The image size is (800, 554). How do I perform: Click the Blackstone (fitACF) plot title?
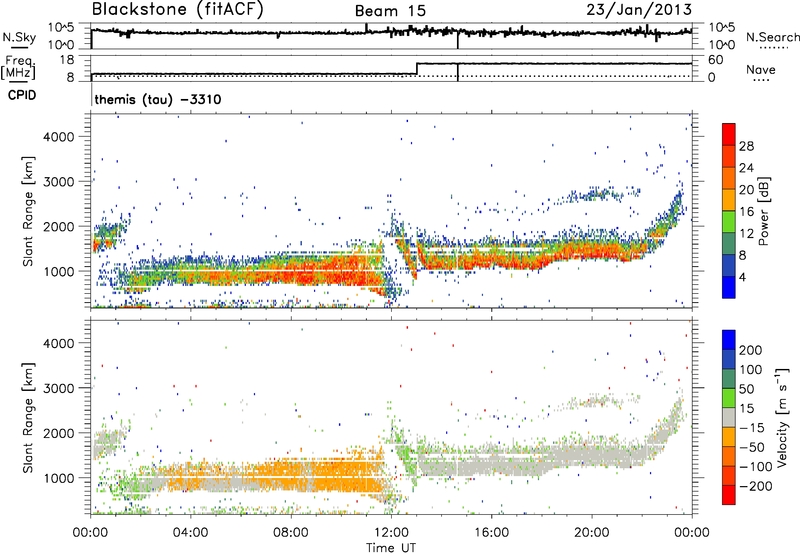click(x=177, y=9)
